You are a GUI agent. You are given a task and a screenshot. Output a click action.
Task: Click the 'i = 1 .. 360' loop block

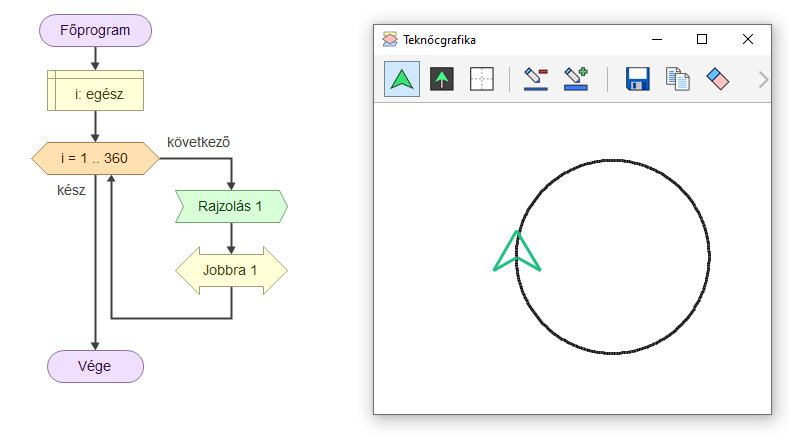pyautogui.click(x=96, y=158)
